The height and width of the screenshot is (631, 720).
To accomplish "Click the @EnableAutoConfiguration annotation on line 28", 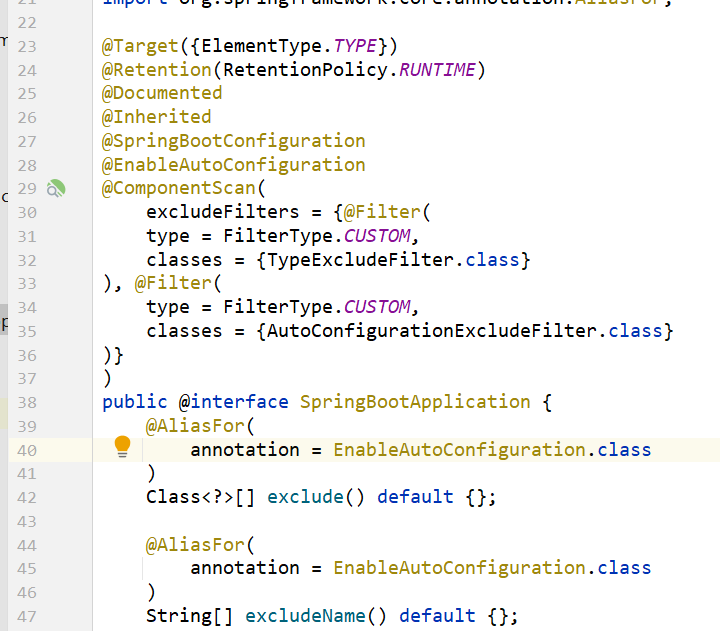I will [233, 165].
